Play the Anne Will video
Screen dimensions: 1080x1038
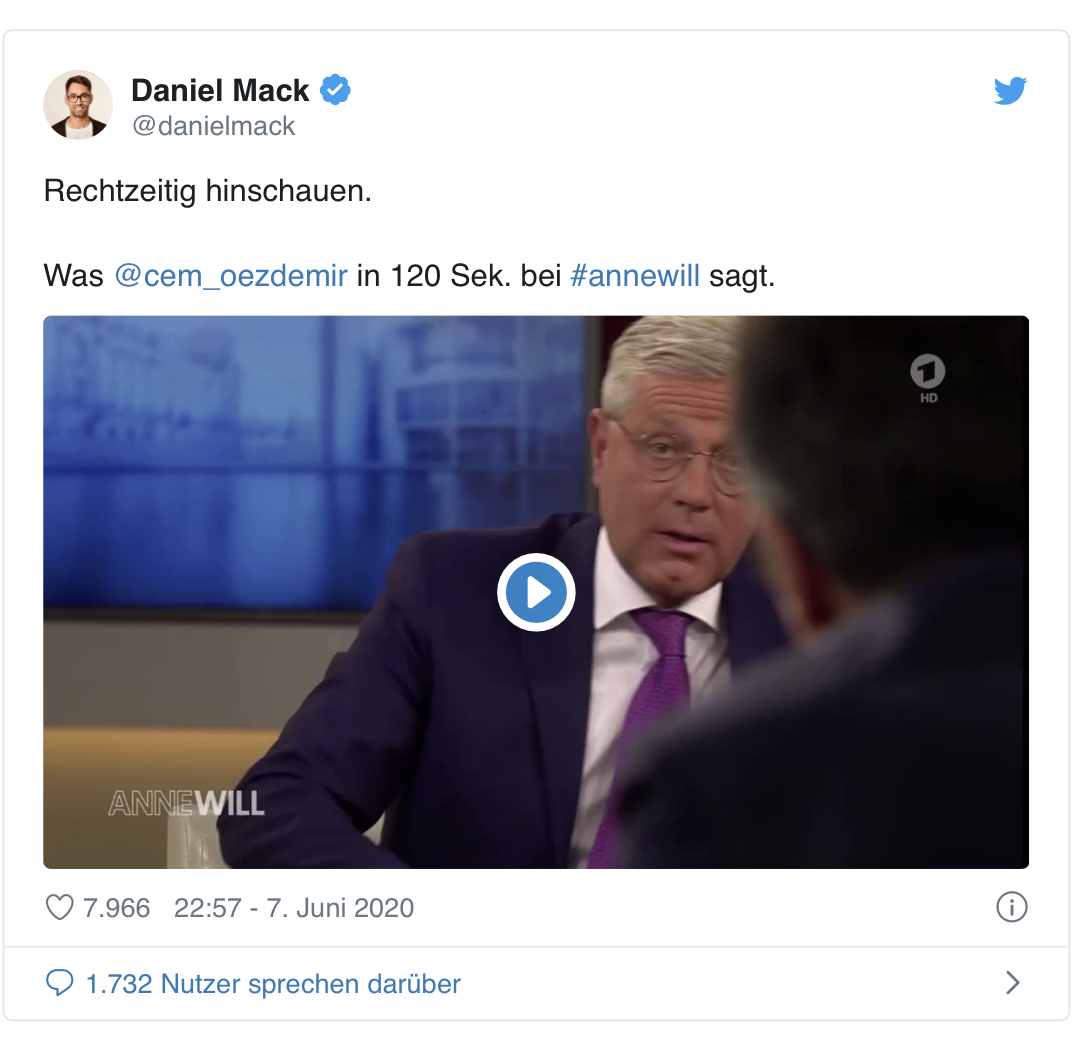536,592
